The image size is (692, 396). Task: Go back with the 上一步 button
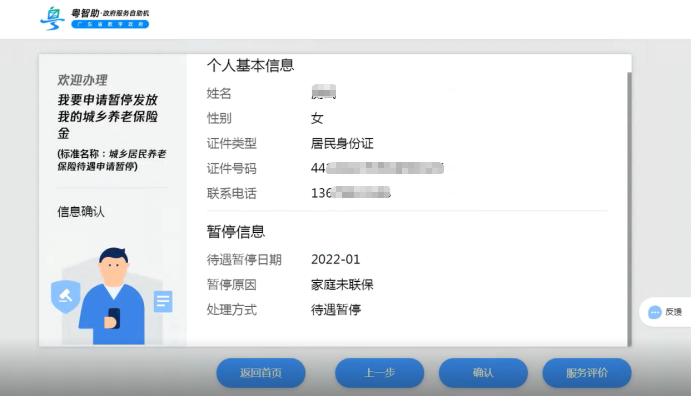click(380, 373)
